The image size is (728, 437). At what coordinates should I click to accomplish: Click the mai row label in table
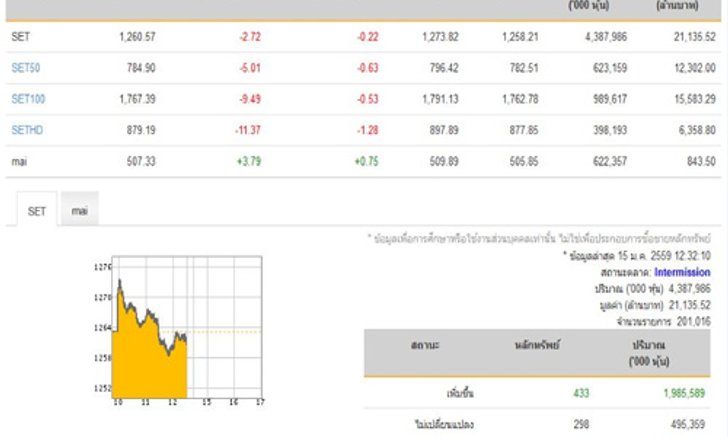pyautogui.click(x=19, y=162)
